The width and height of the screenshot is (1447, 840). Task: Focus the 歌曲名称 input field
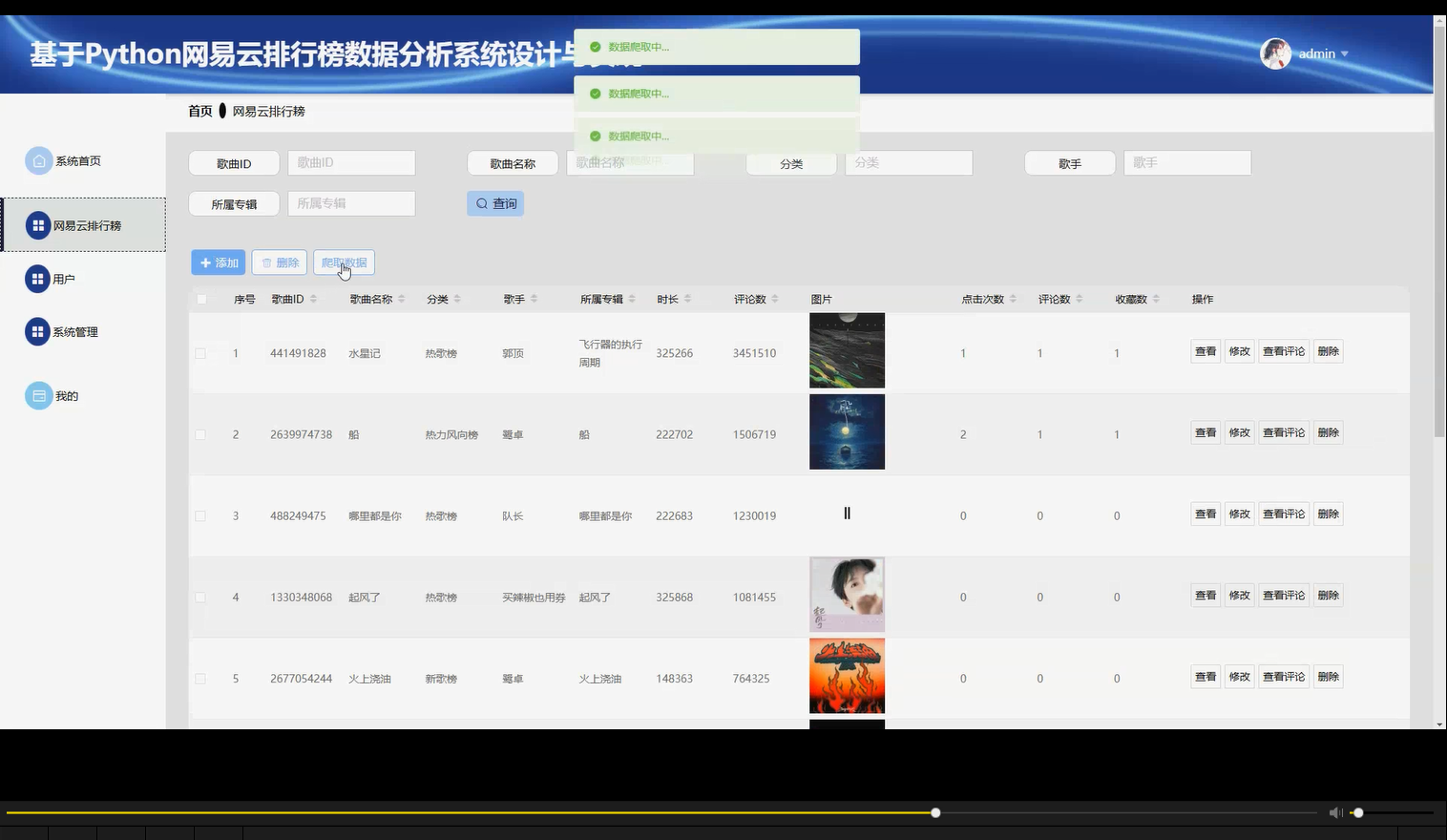[x=630, y=163]
